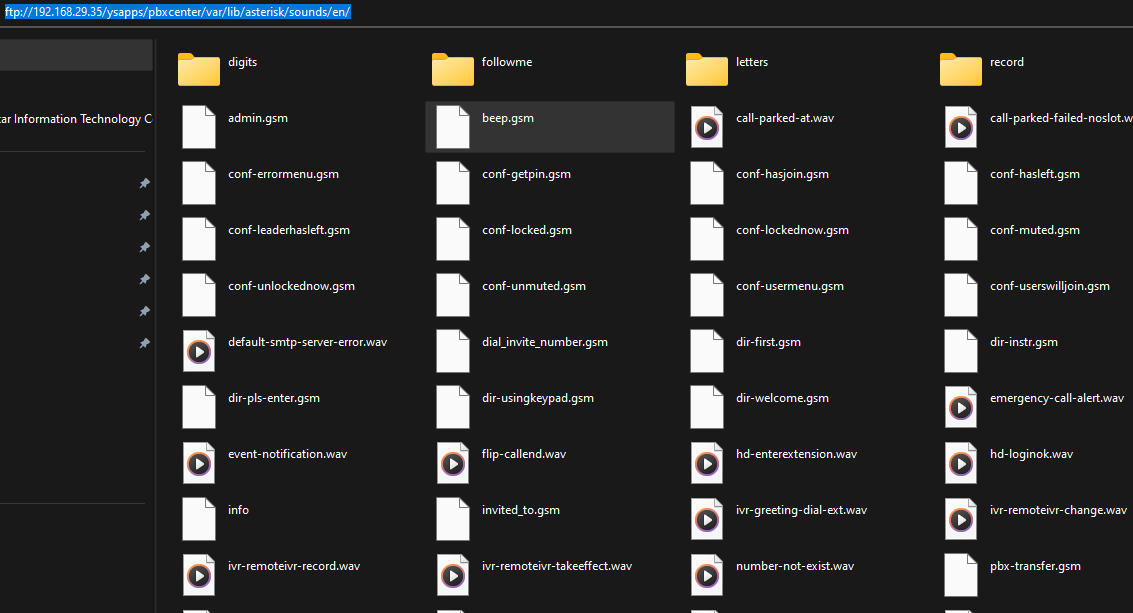Select event-notification.wav audio icon
Screen dimensions: 1133x613
tap(199, 463)
